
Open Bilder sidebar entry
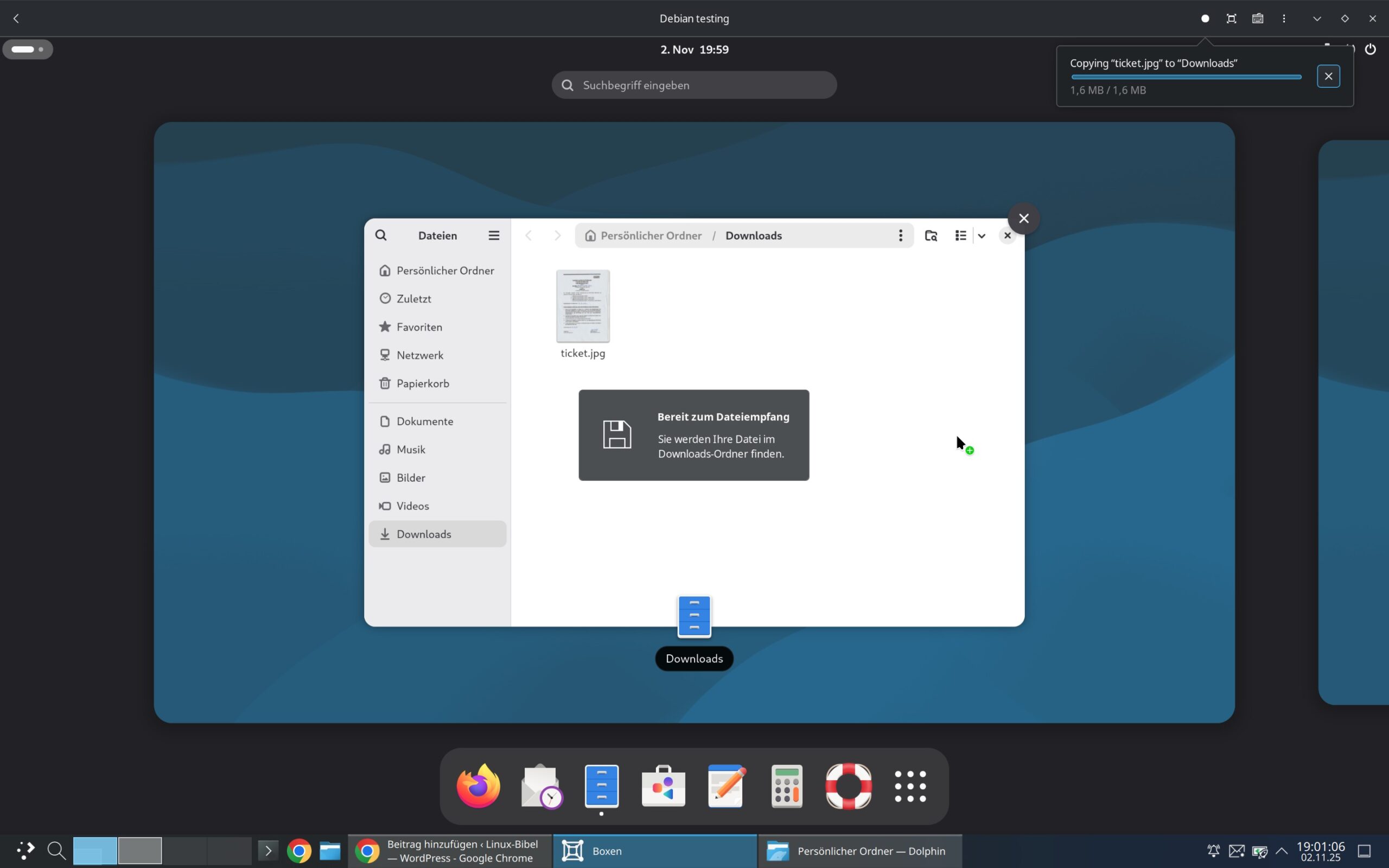tap(410, 477)
